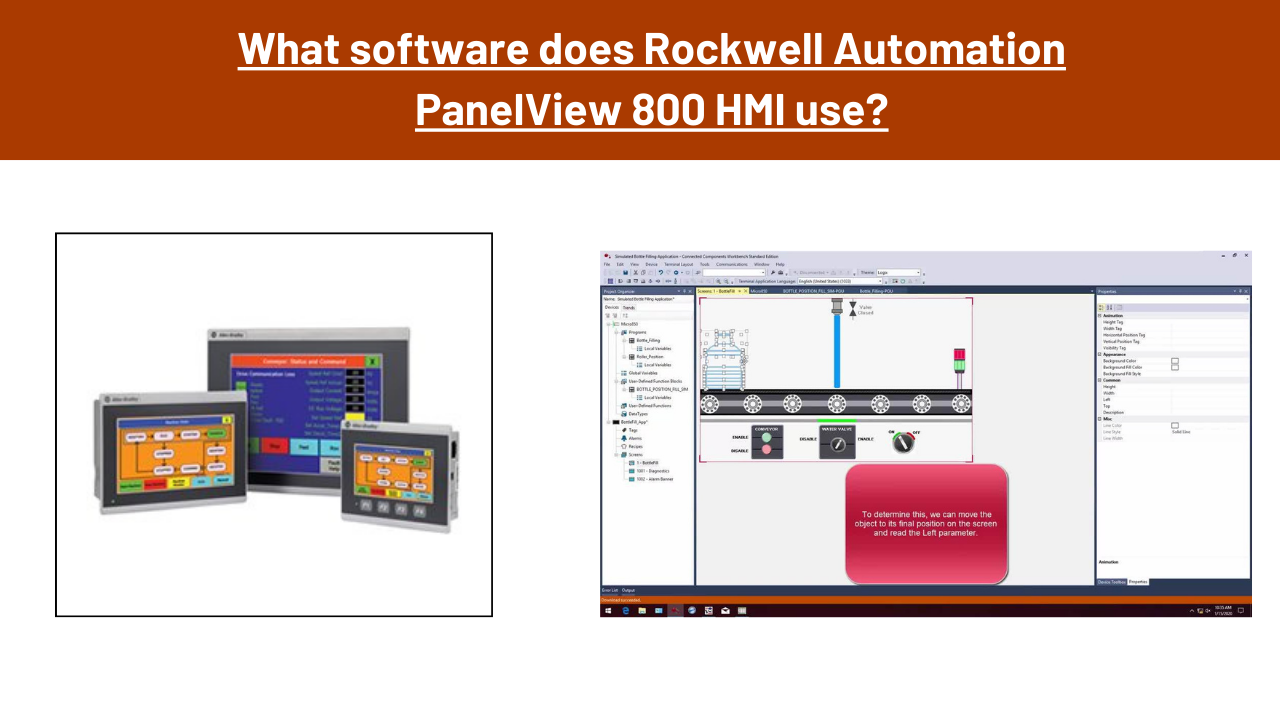The height and width of the screenshot is (720, 1280).
Task: Click the Undo arrow icon
Action: click(x=660, y=272)
